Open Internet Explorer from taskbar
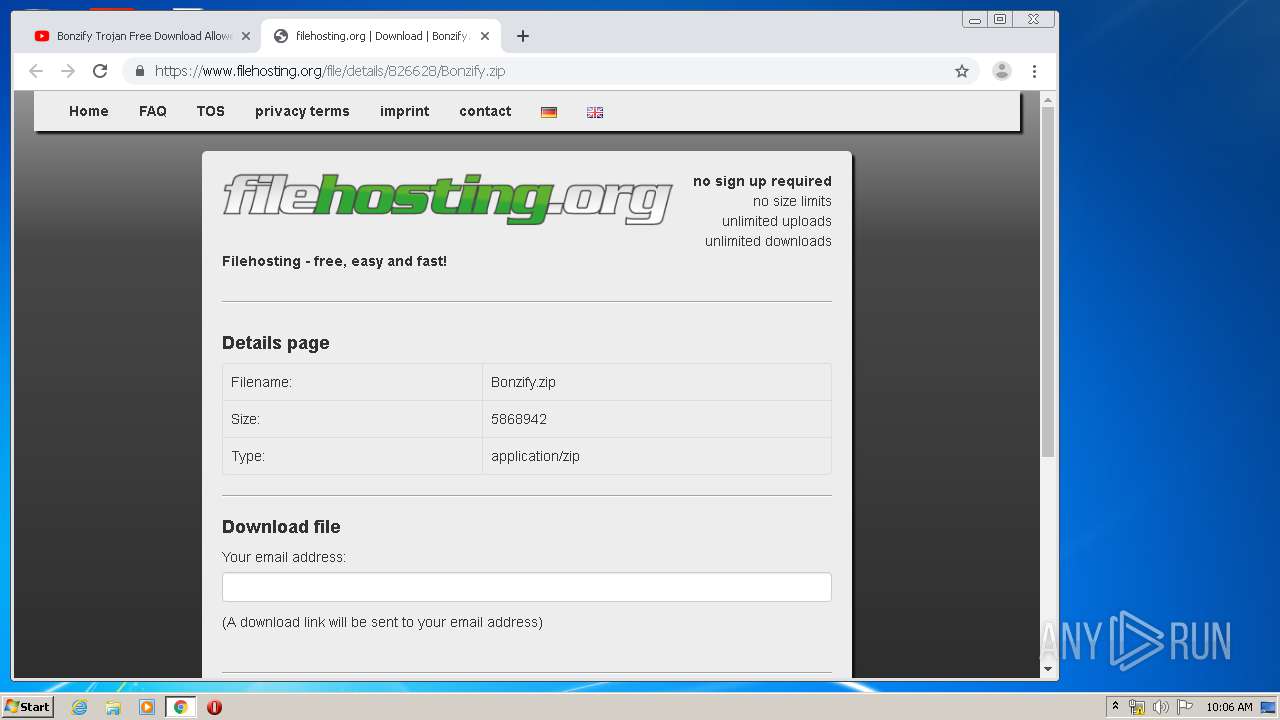The image size is (1280, 720). click(x=79, y=707)
